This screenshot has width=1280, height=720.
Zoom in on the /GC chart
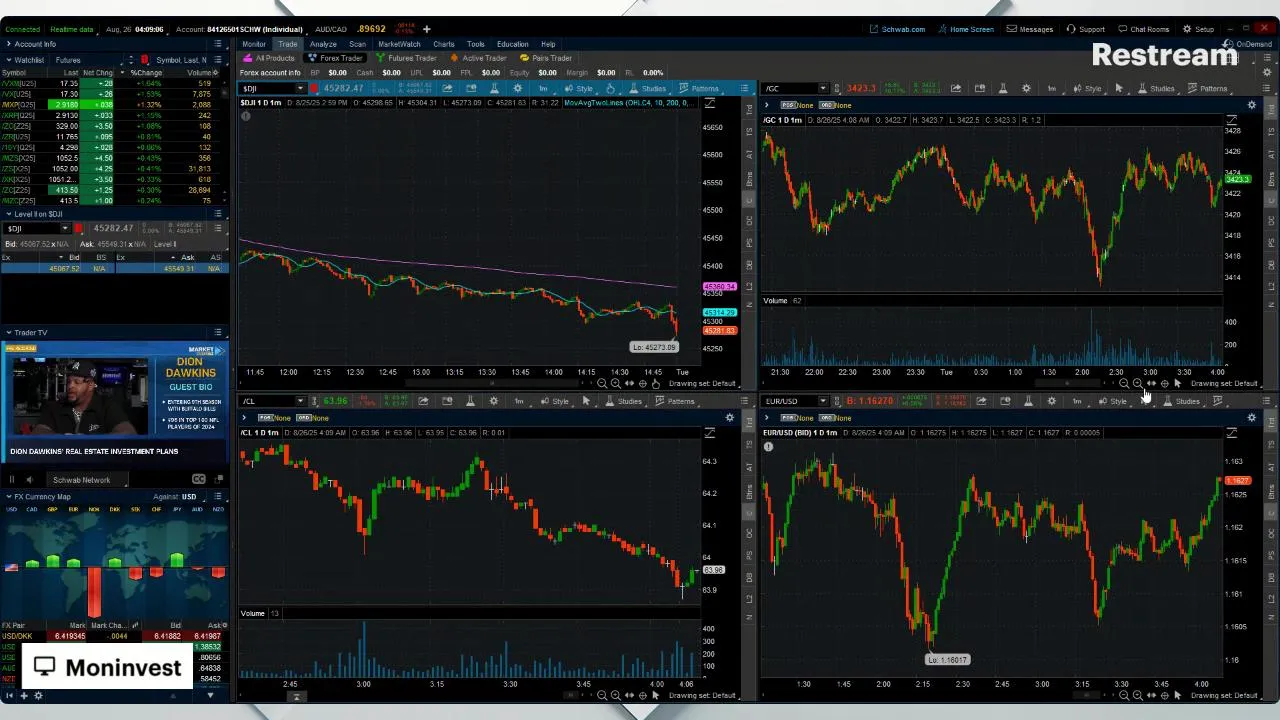(x=1137, y=383)
